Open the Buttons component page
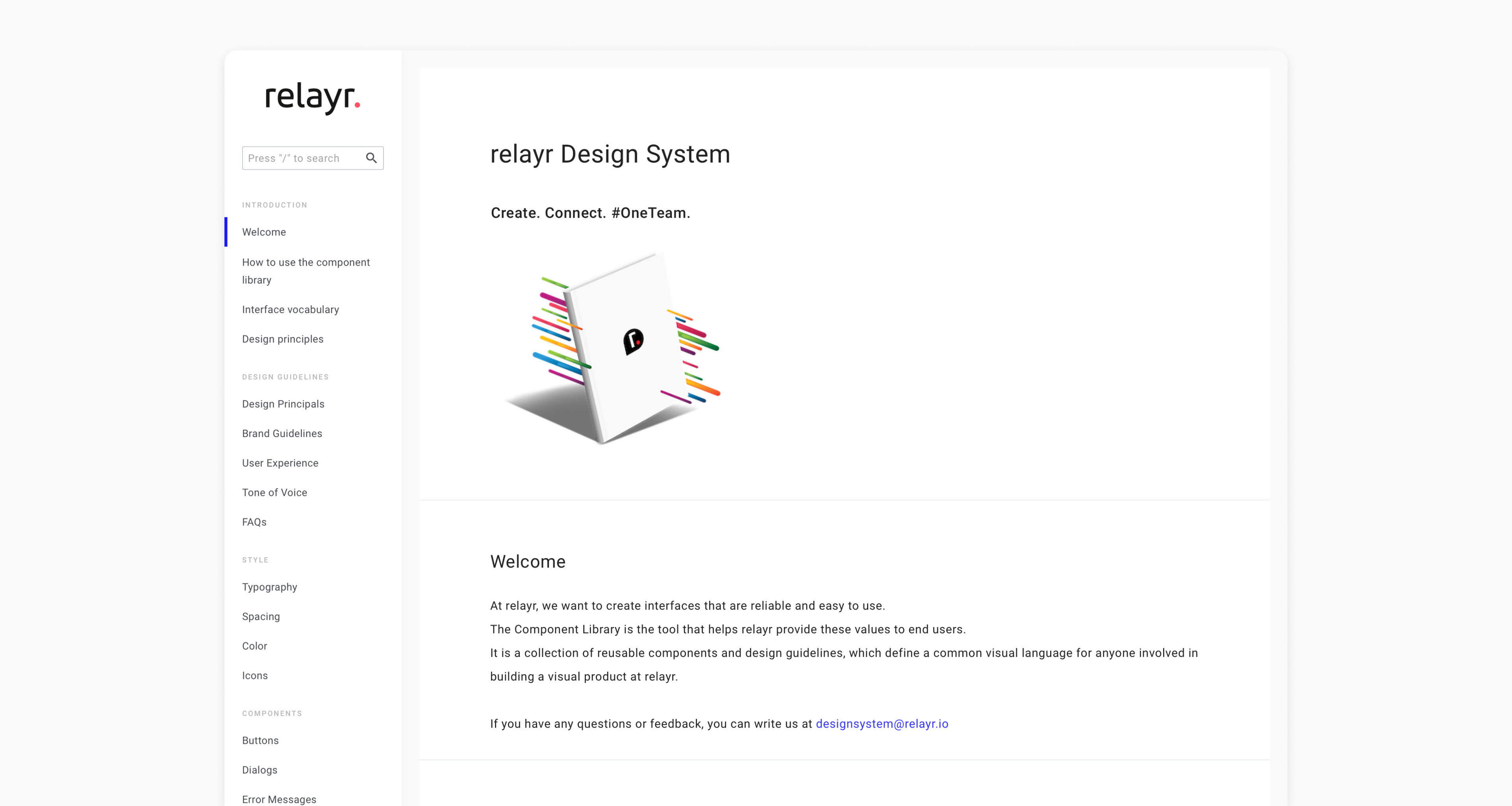The image size is (1512, 806). pos(260,740)
